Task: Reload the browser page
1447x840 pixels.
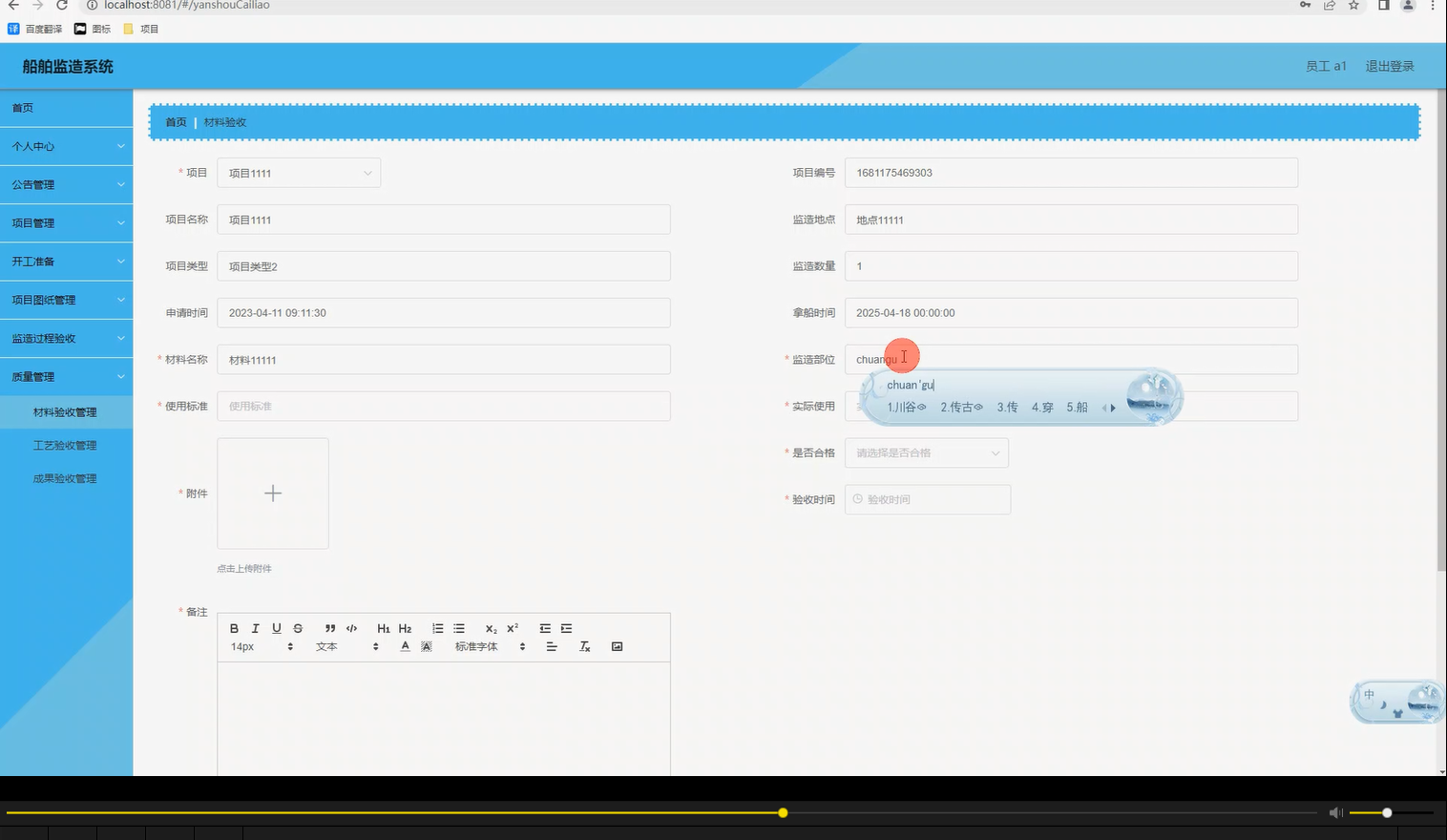Action: click(x=62, y=5)
